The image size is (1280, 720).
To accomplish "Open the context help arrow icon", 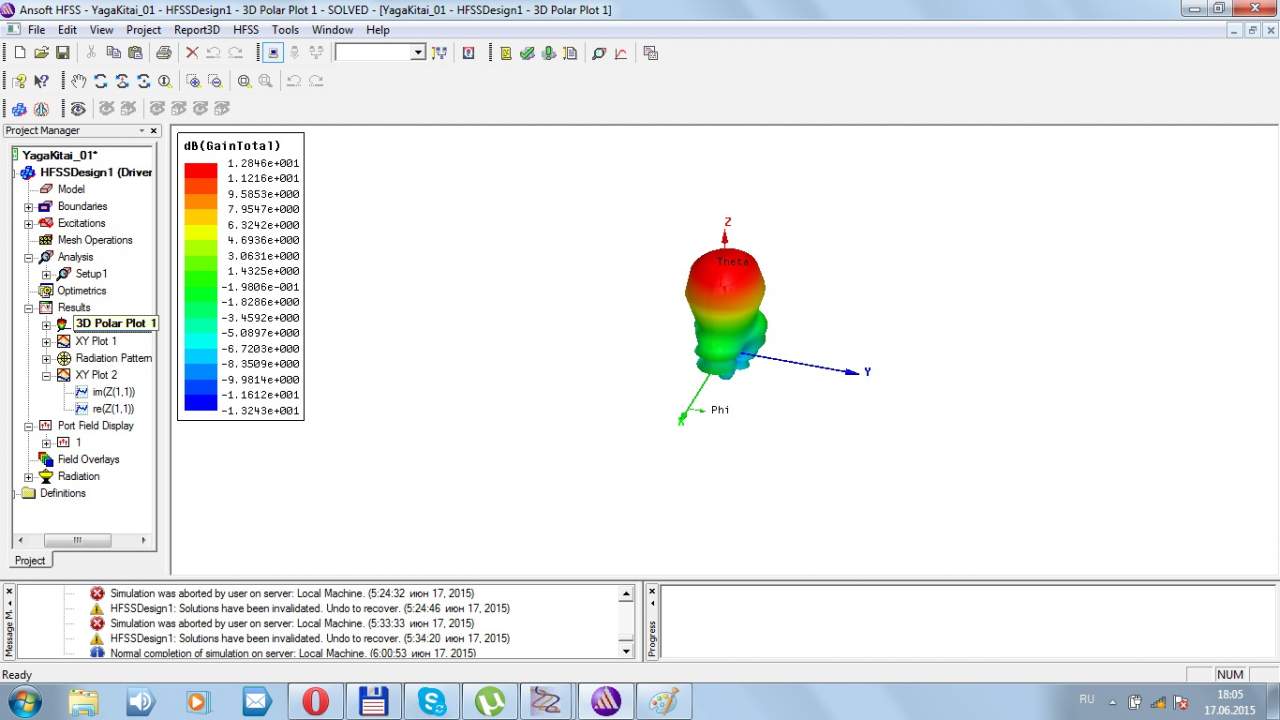I will tap(41, 81).
